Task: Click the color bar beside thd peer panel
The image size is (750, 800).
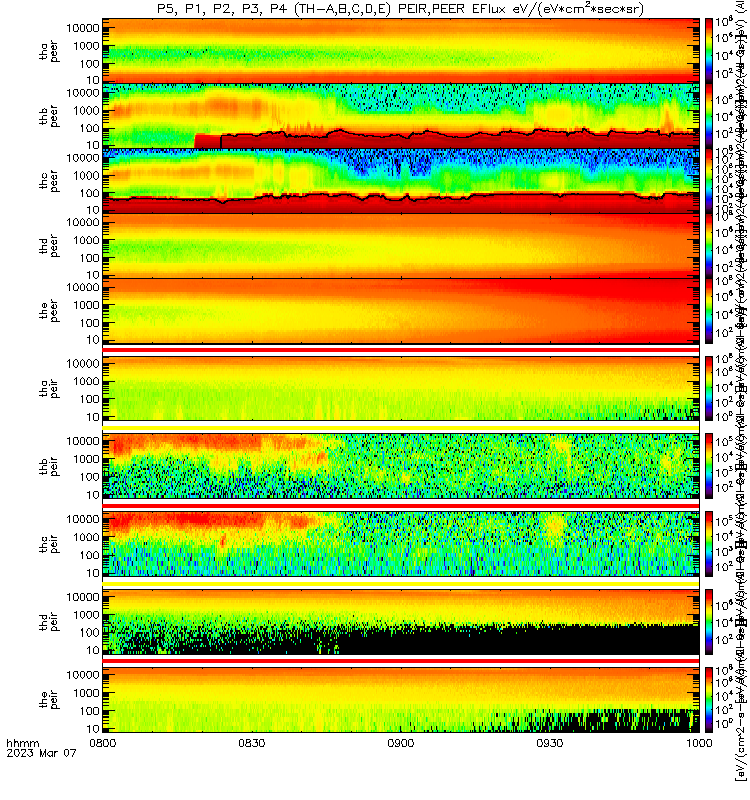Action: (709, 246)
